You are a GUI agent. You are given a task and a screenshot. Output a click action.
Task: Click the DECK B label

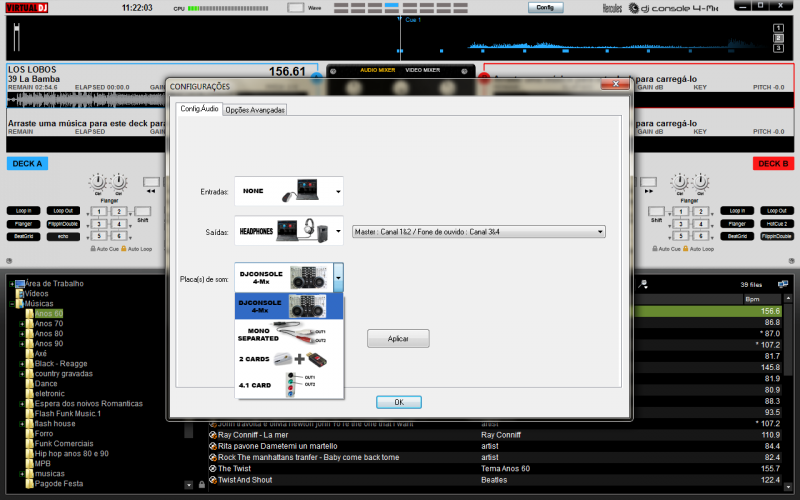click(773, 164)
